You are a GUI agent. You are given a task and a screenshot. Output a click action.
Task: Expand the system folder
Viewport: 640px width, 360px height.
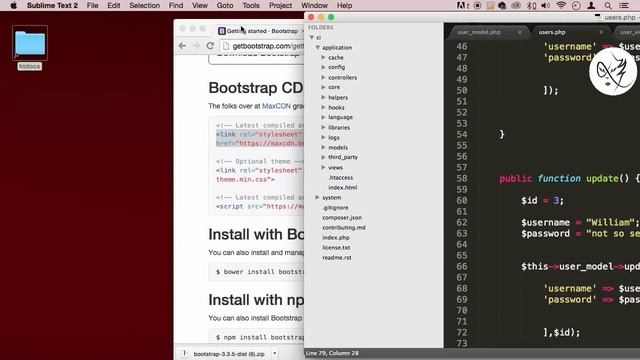pos(317,198)
